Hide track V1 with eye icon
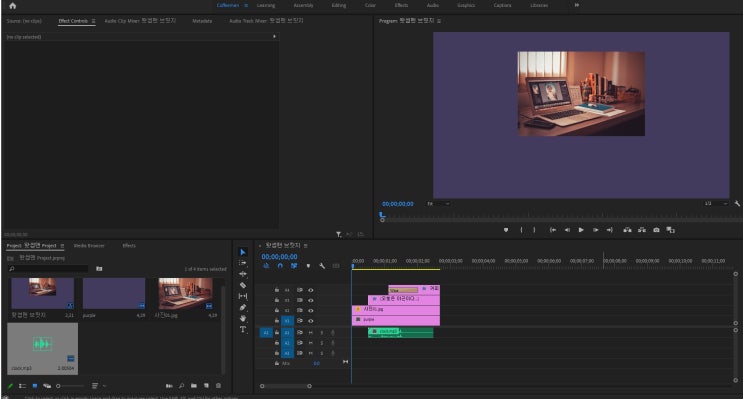Viewport: 743px width, 399px height. pyautogui.click(x=311, y=321)
